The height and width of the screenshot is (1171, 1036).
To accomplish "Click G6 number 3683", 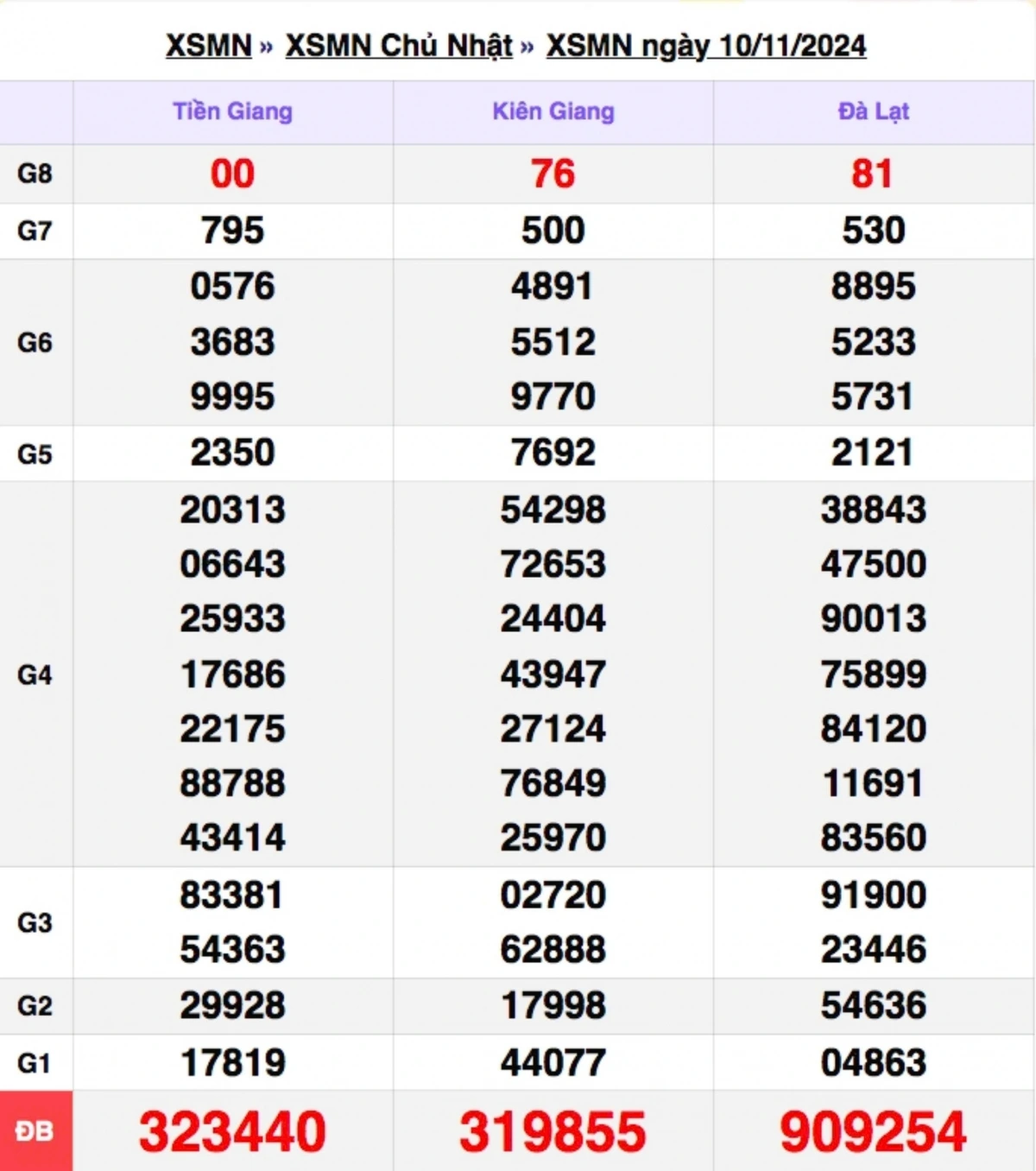I will tap(233, 342).
